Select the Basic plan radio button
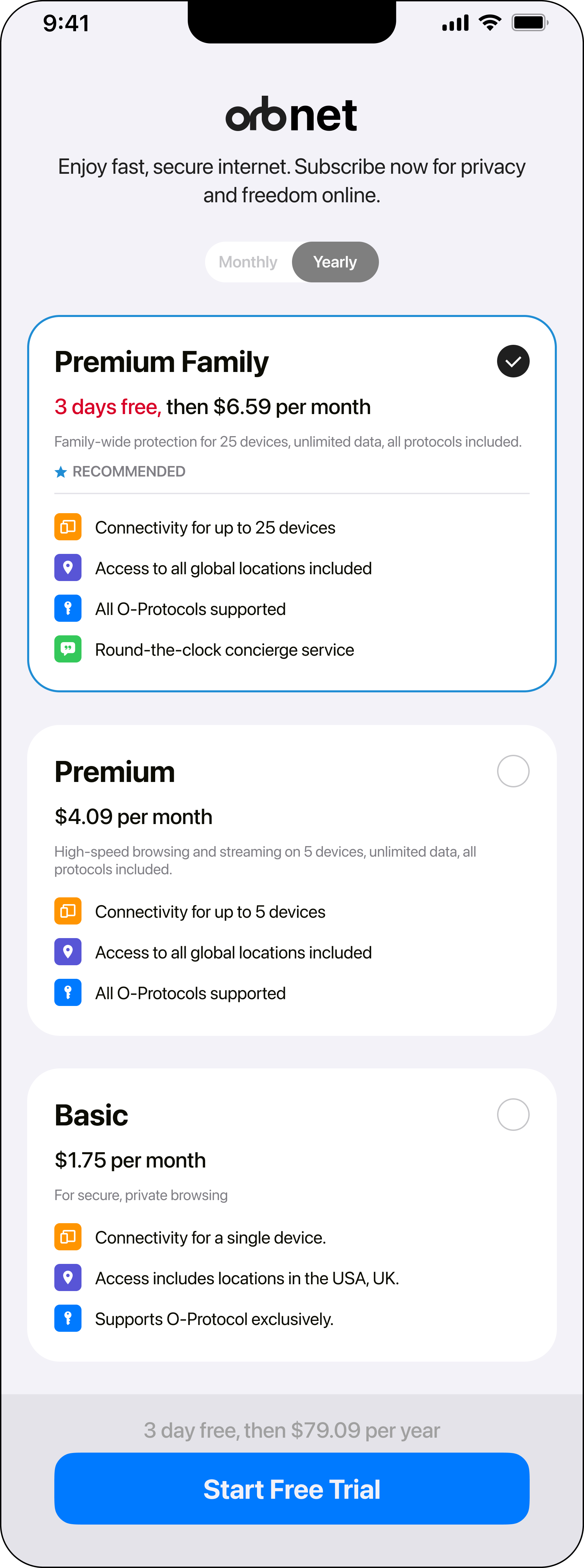This screenshot has height=1568, width=584. click(x=513, y=1115)
